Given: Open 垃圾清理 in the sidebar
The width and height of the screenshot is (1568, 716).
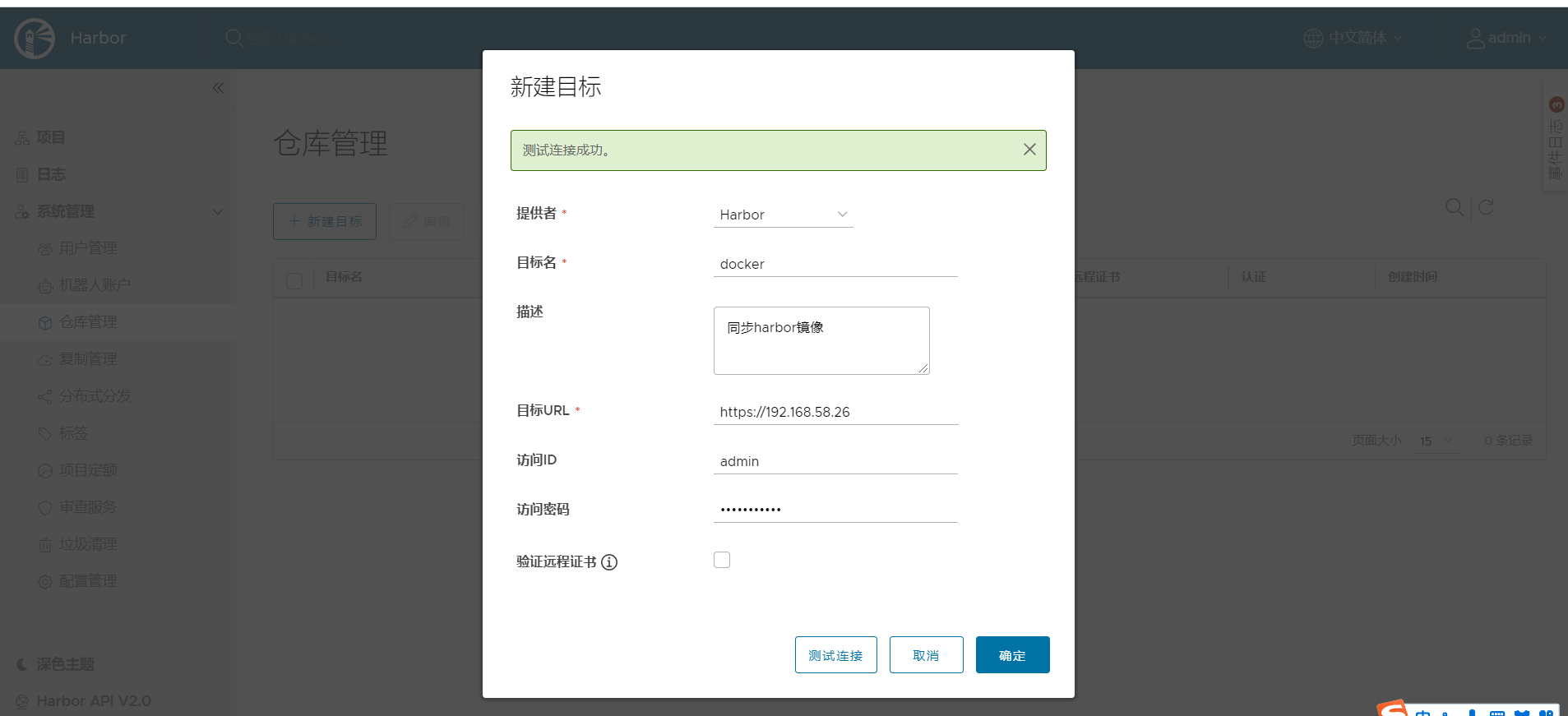Looking at the screenshot, I should click(88, 545).
